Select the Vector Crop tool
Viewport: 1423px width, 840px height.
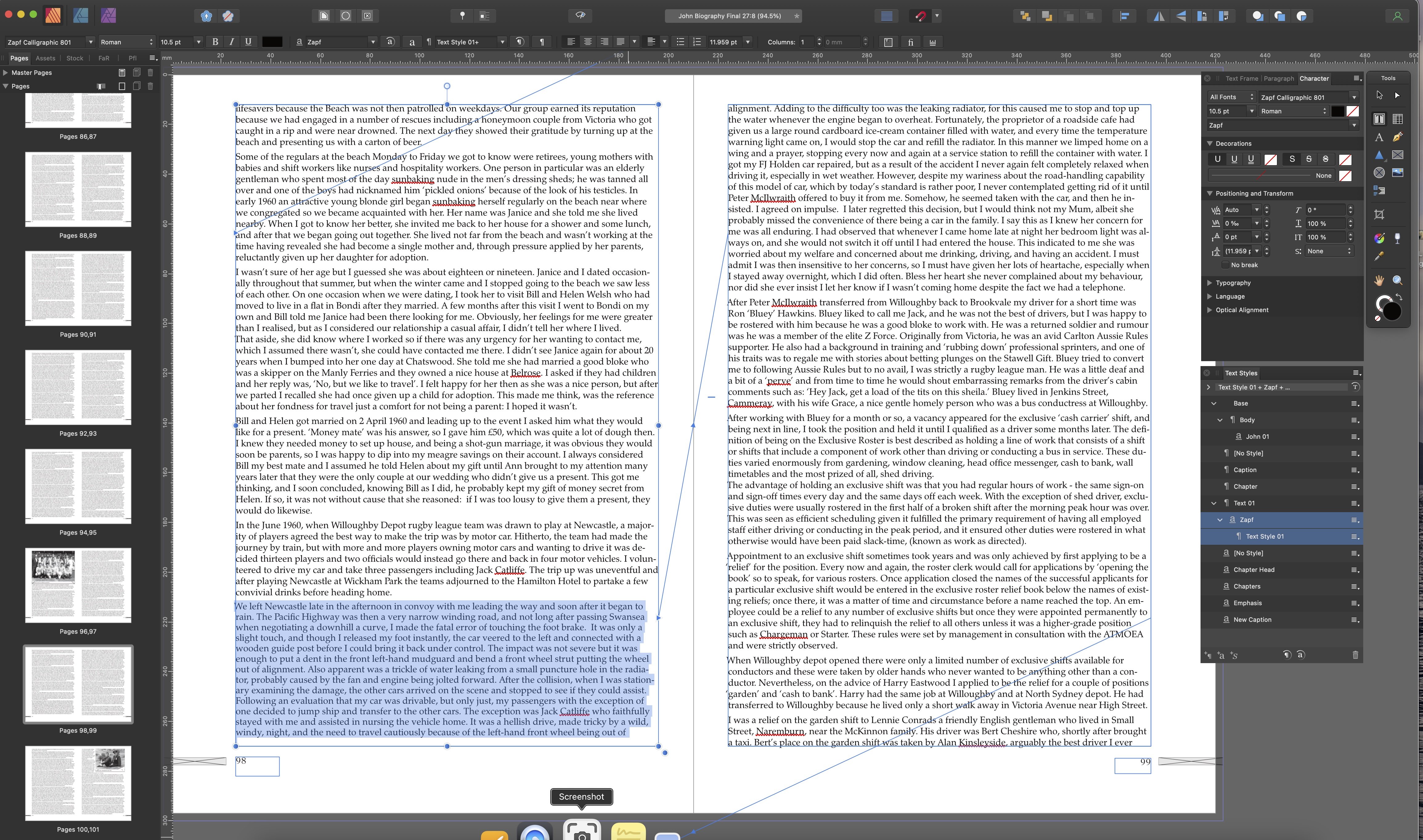click(1379, 214)
